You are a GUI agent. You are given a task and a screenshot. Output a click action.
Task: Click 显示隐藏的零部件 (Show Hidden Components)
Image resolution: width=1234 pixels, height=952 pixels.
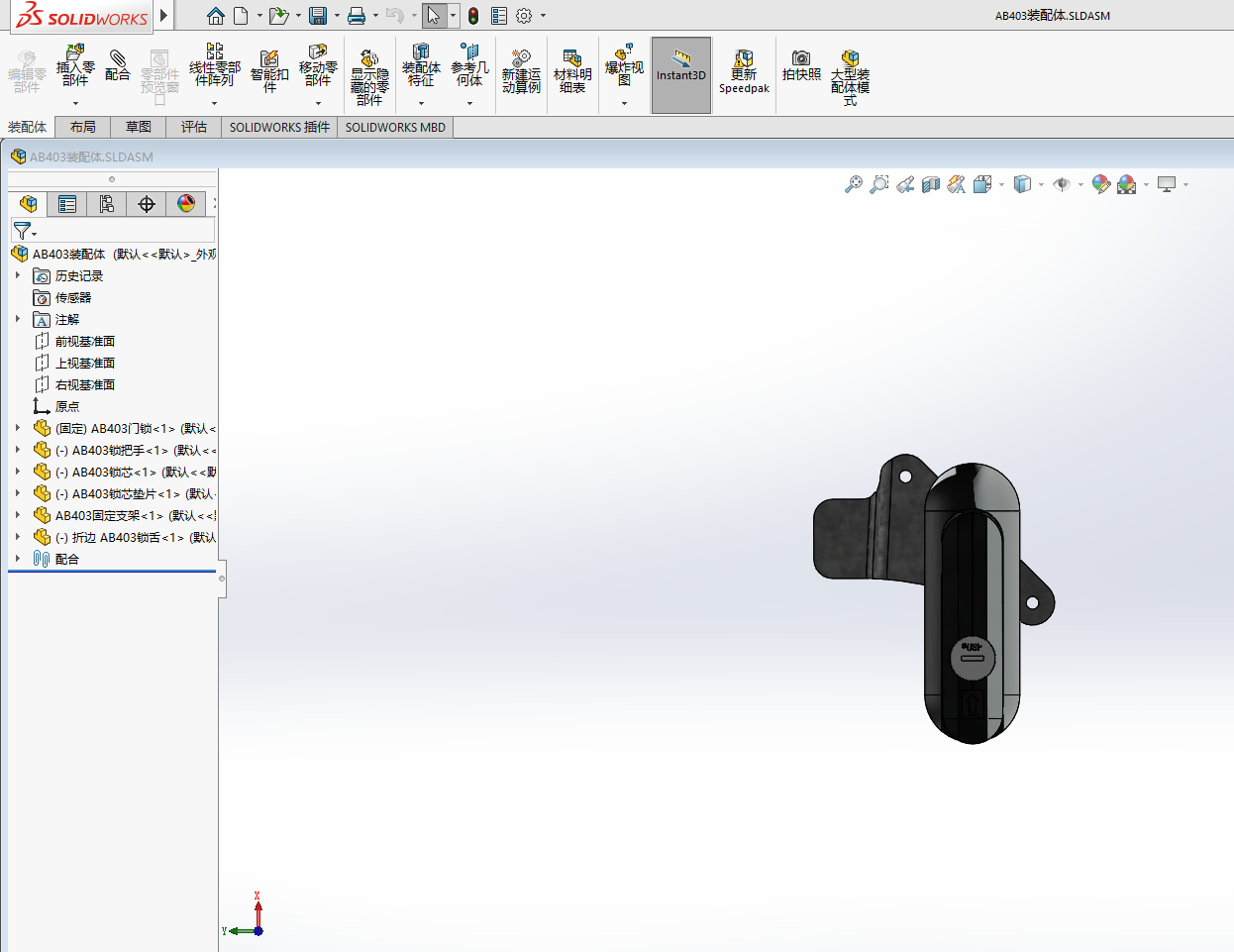point(369,77)
